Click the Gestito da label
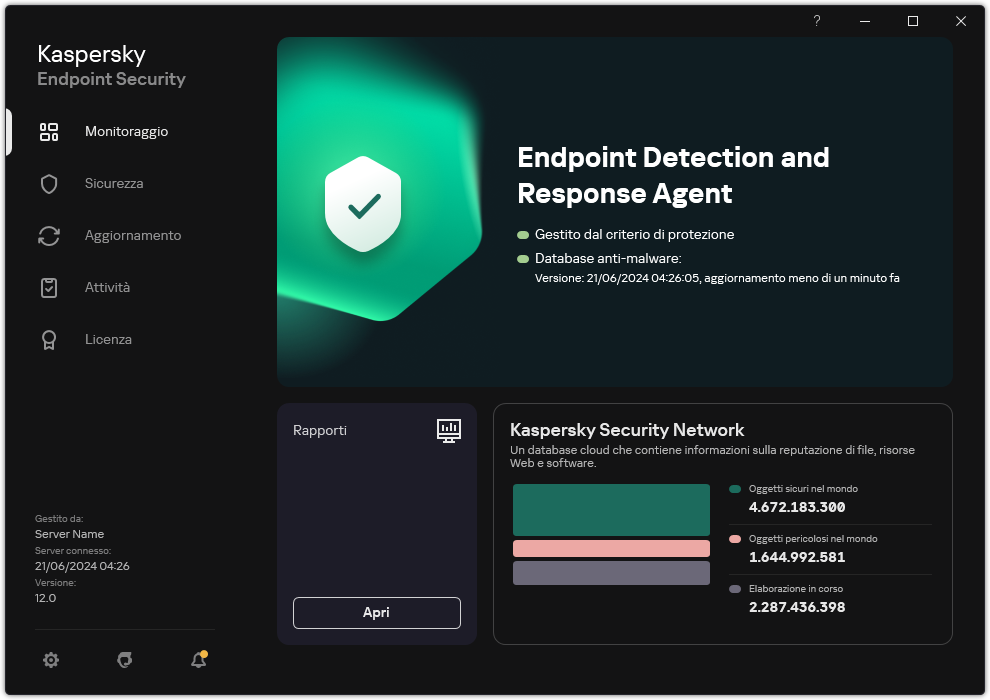Image resolution: width=990 pixels, height=700 pixels. (x=59, y=519)
